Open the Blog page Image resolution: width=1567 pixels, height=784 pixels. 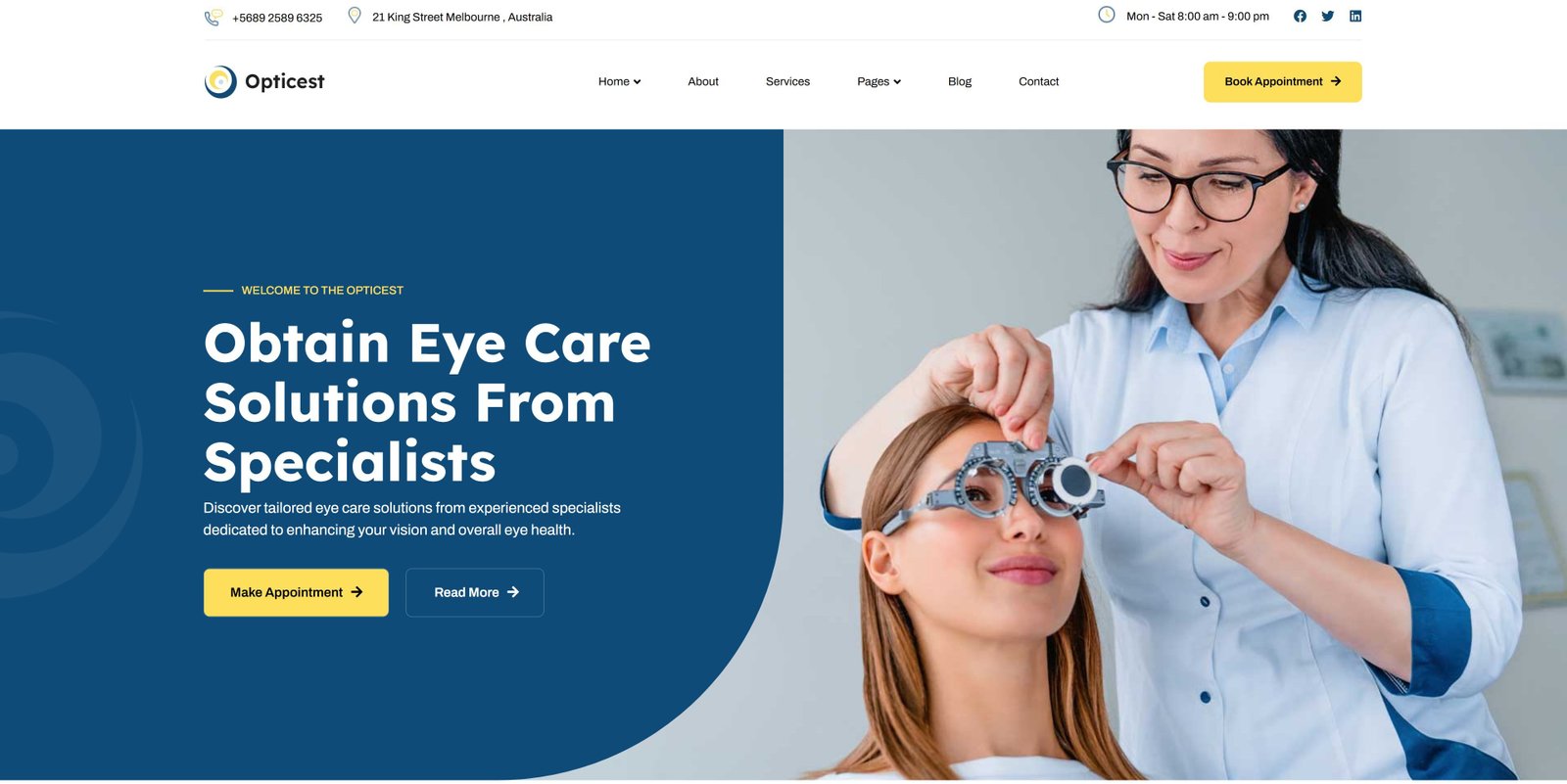(960, 81)
